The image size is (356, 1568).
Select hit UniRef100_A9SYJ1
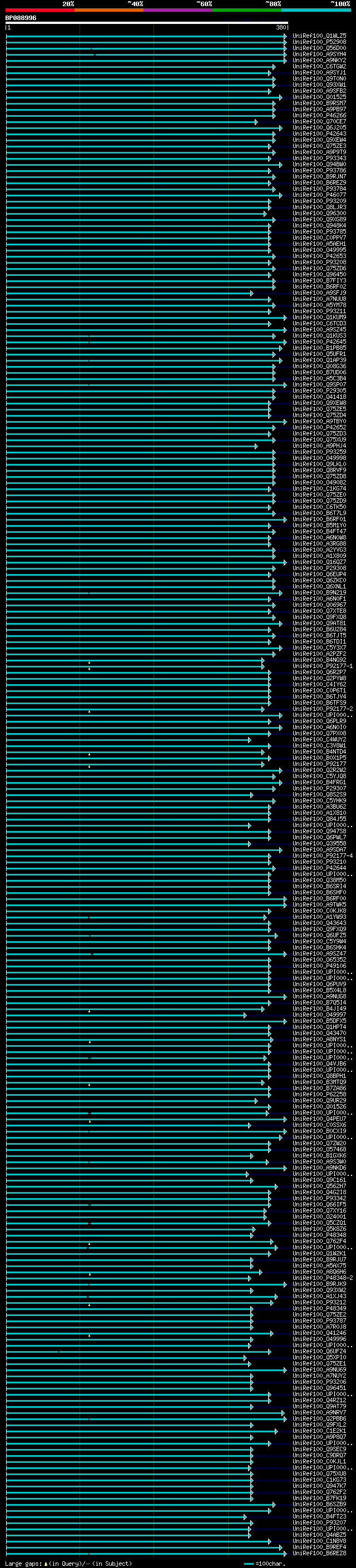pos(319,73)
